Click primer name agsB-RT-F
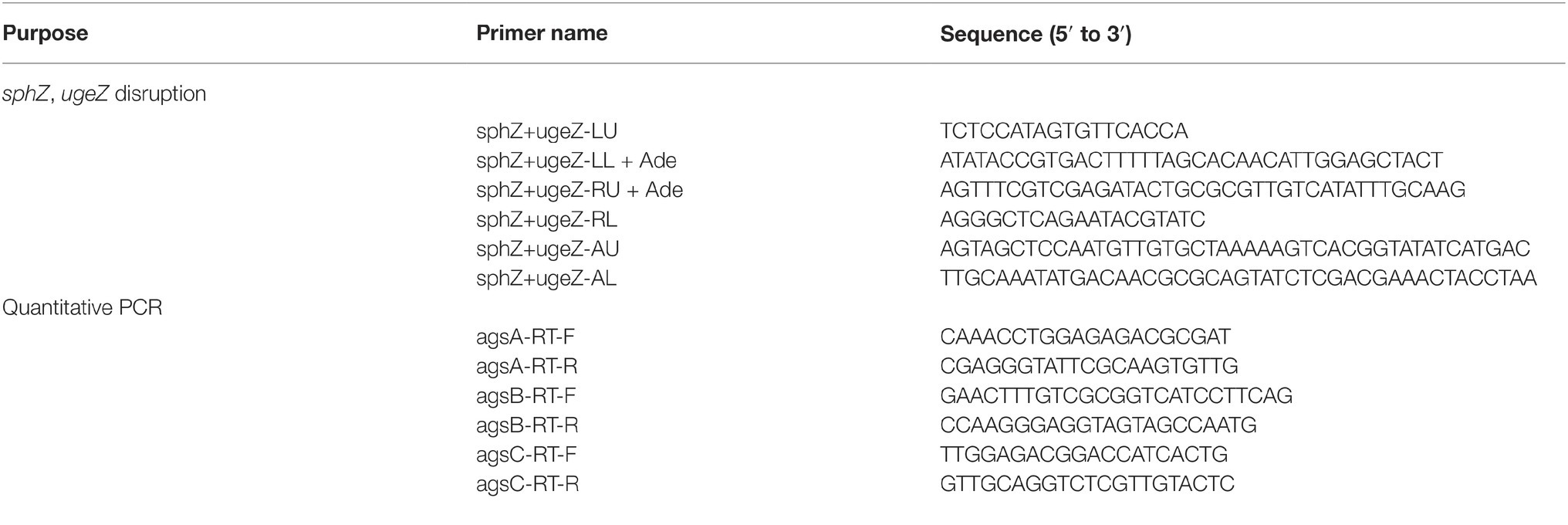This screenshot has height=525, width=1568. (526, 396)
